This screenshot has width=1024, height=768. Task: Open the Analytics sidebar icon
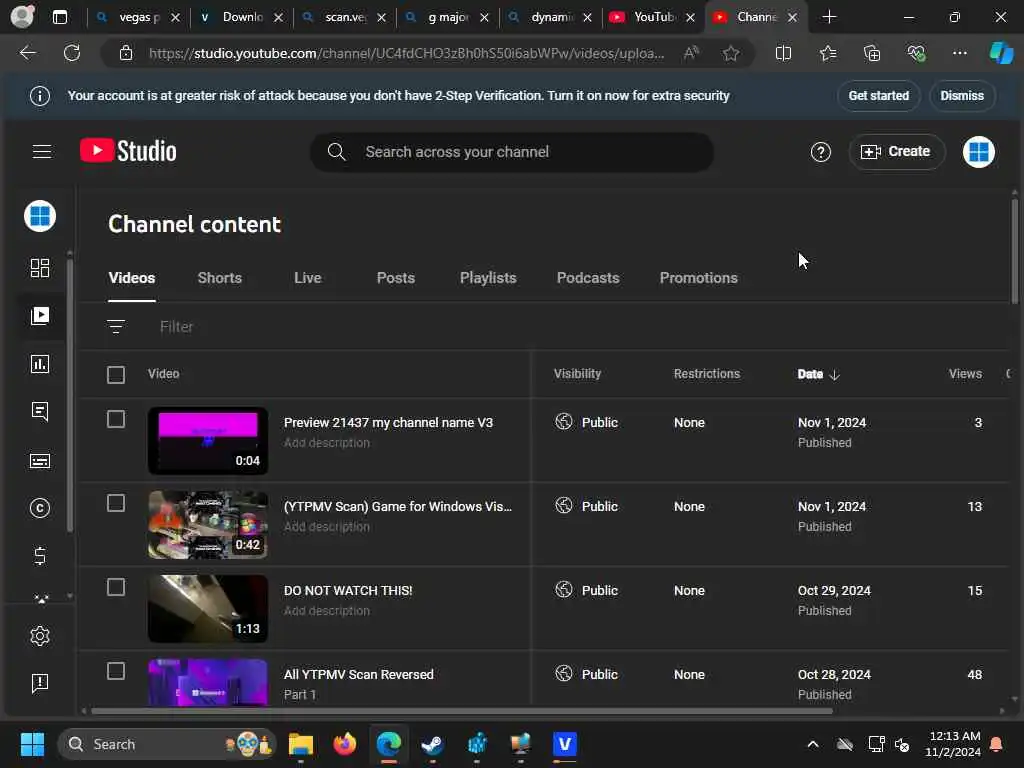pyautogui.click(x=40, y=364)
